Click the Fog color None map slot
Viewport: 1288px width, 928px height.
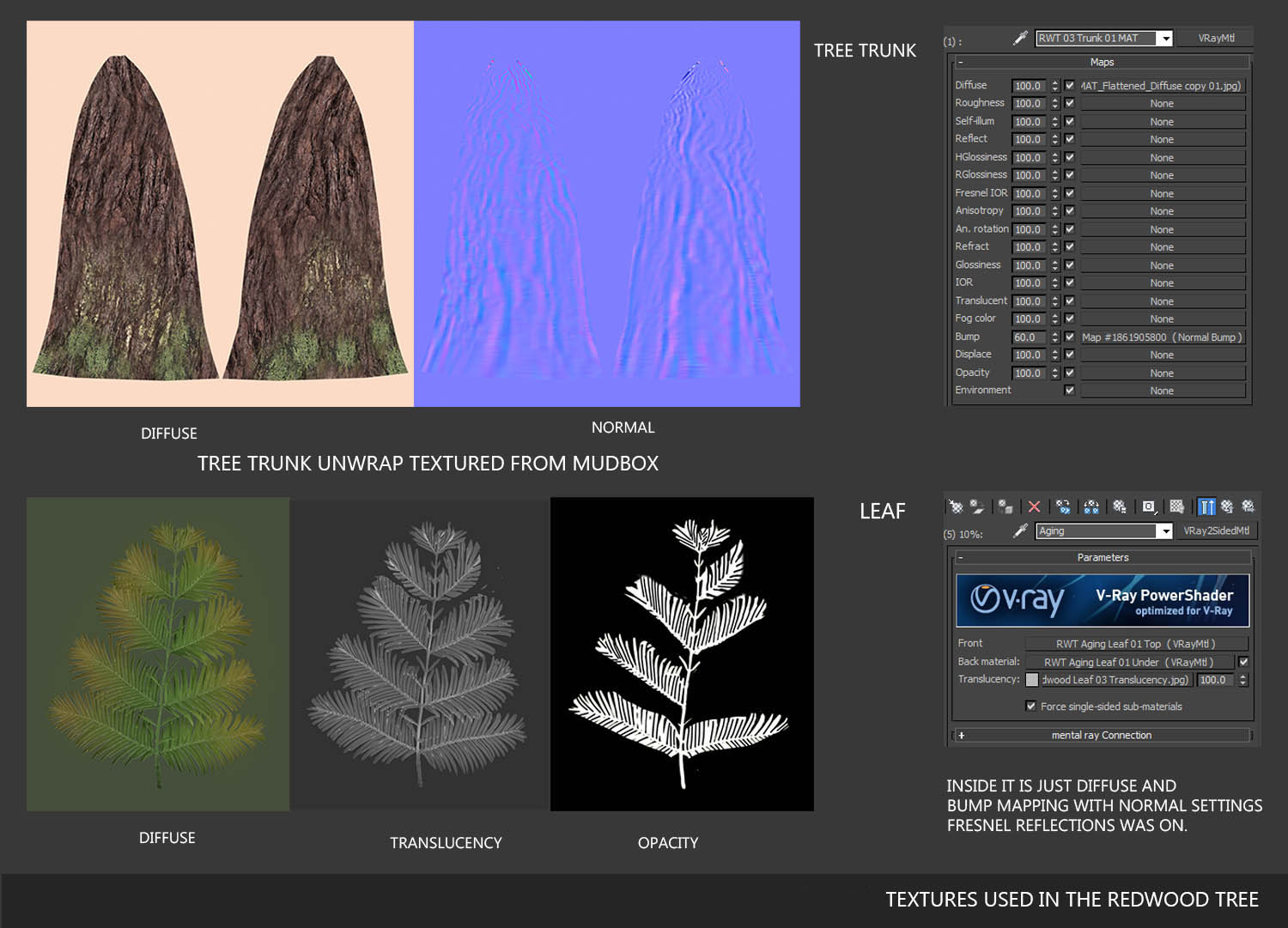[1162, 318]
